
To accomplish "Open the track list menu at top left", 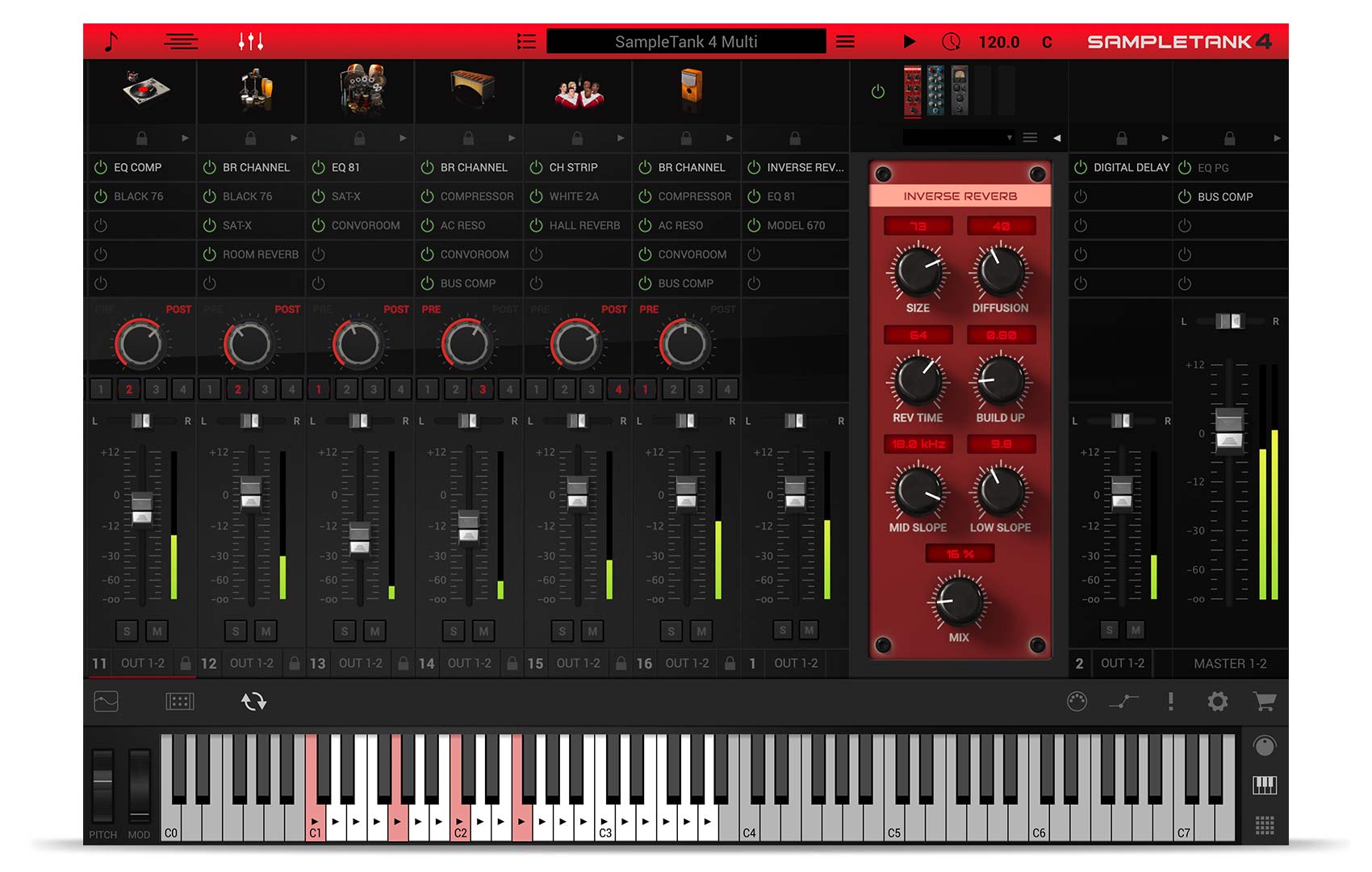I will 181,42.
